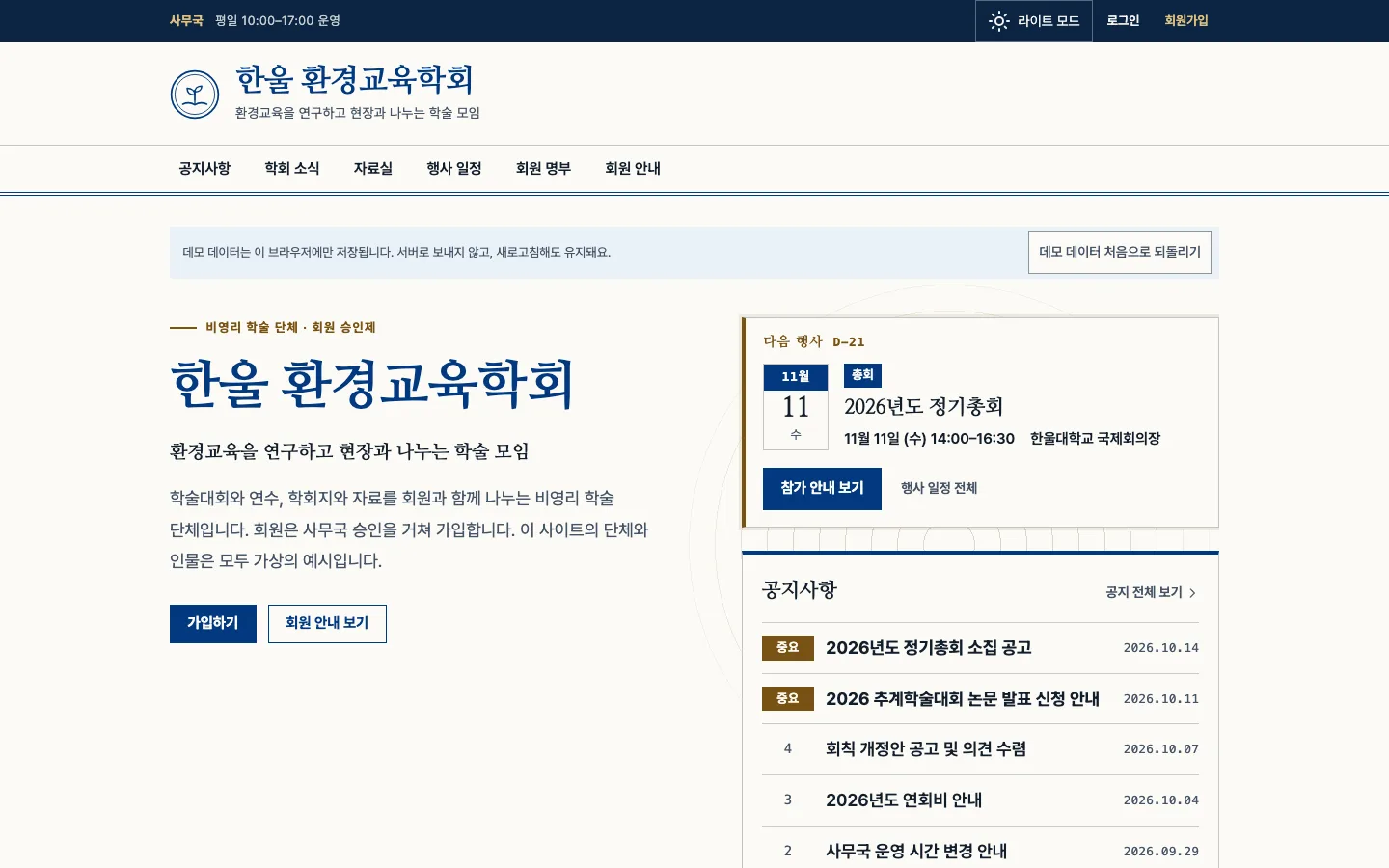This screenshot has width=1389, height=868.
Task: Open the 행사 일정 전체 link
Action: pyautogui.click(x=940, y=489)
